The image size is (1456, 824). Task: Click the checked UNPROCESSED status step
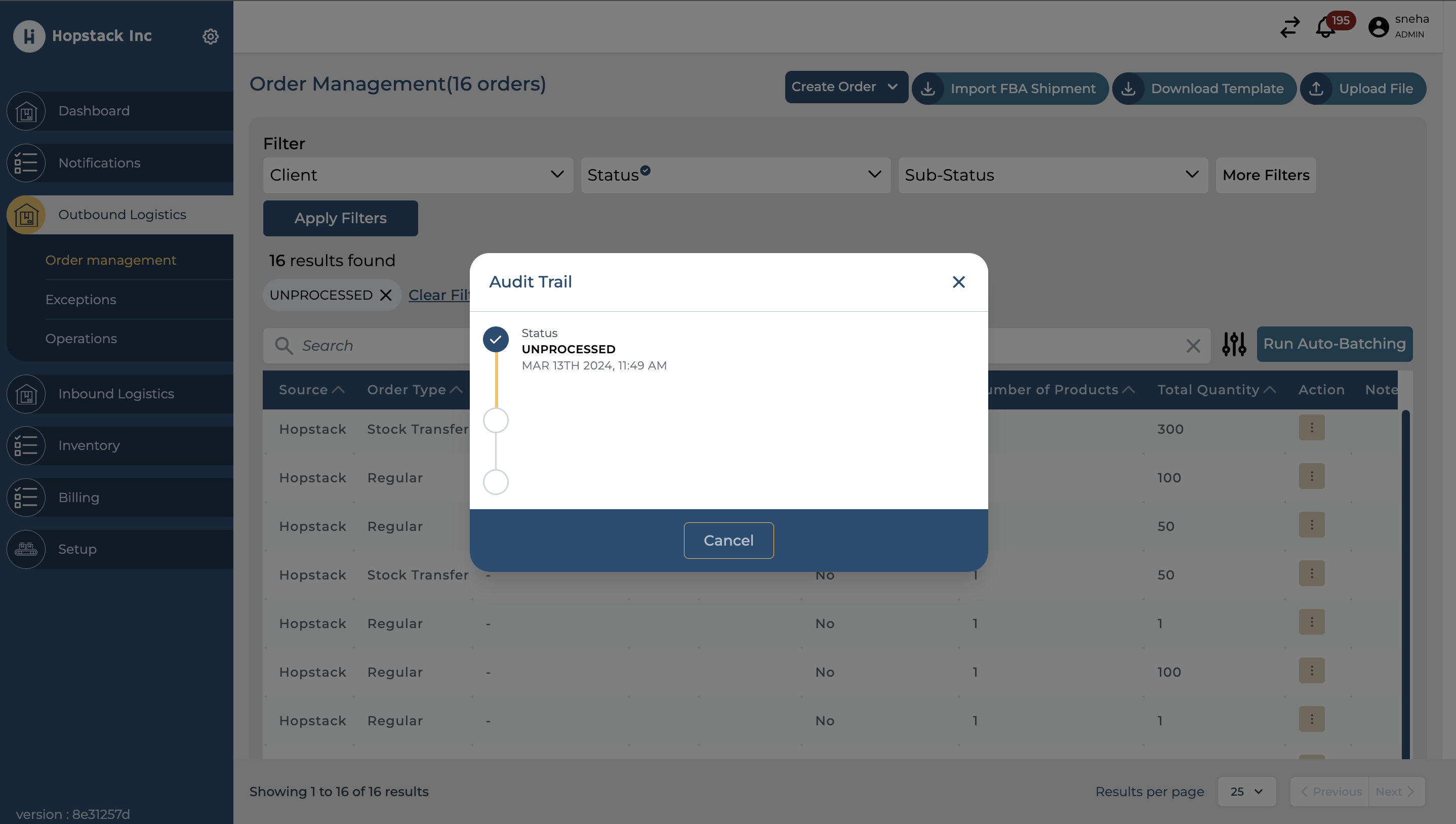[495, 340]
